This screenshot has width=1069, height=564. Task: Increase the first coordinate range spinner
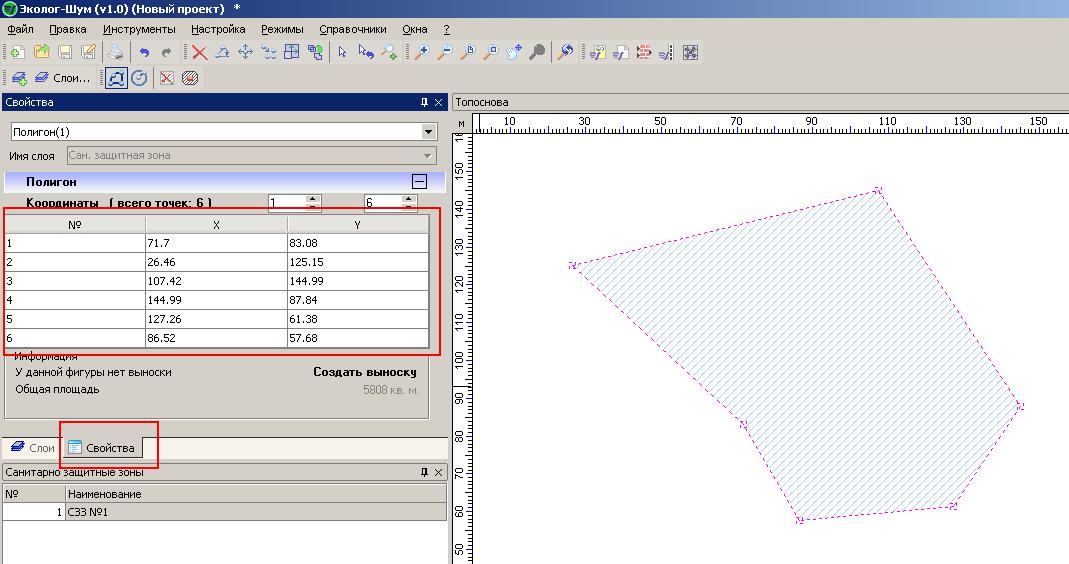click(313, 198)
